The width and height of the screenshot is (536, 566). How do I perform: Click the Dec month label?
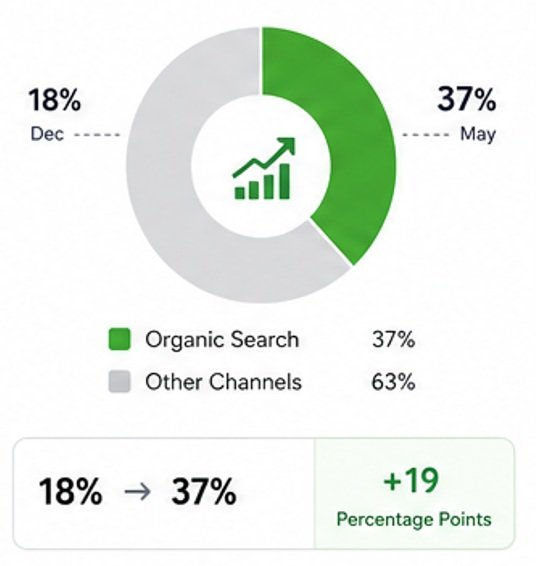pyautogui.click(x=47, y=134)
